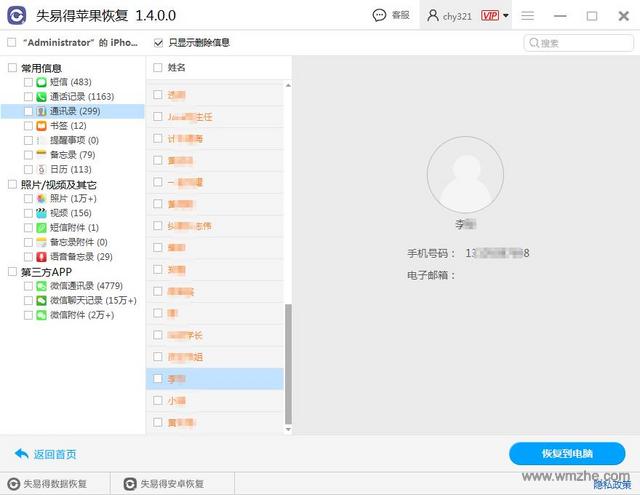Click the 语音备忘录 voice memo icon
Viewport: 640px width, 495px height.
[42, 257]
